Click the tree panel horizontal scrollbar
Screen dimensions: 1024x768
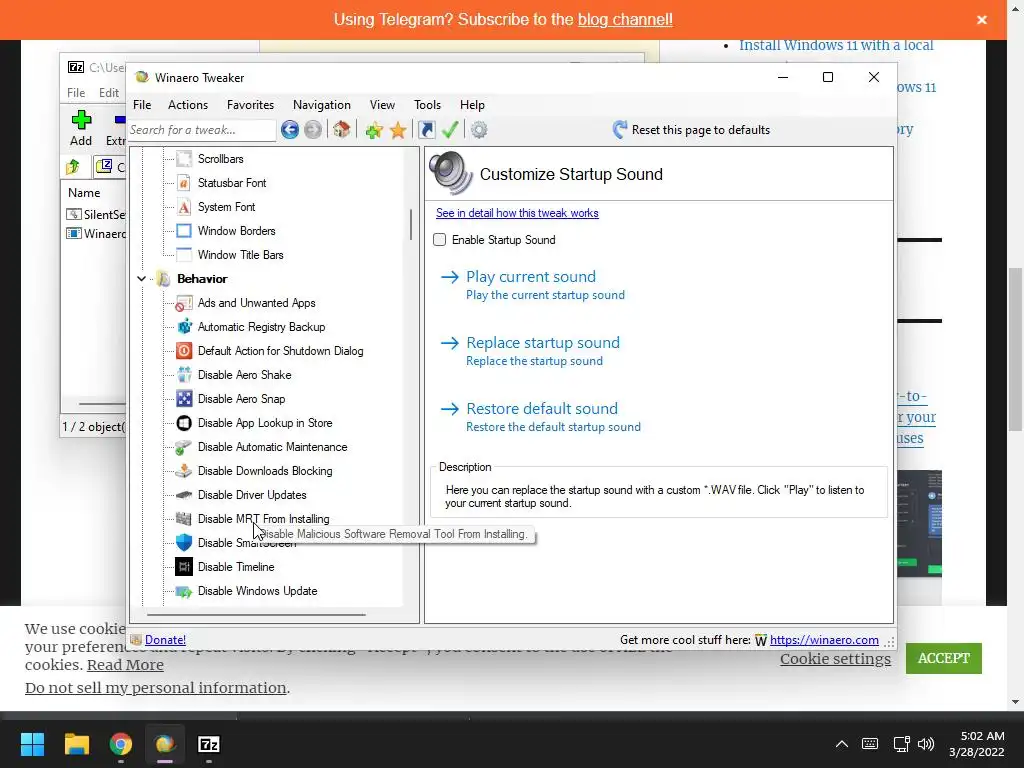[x=256, y=615]
